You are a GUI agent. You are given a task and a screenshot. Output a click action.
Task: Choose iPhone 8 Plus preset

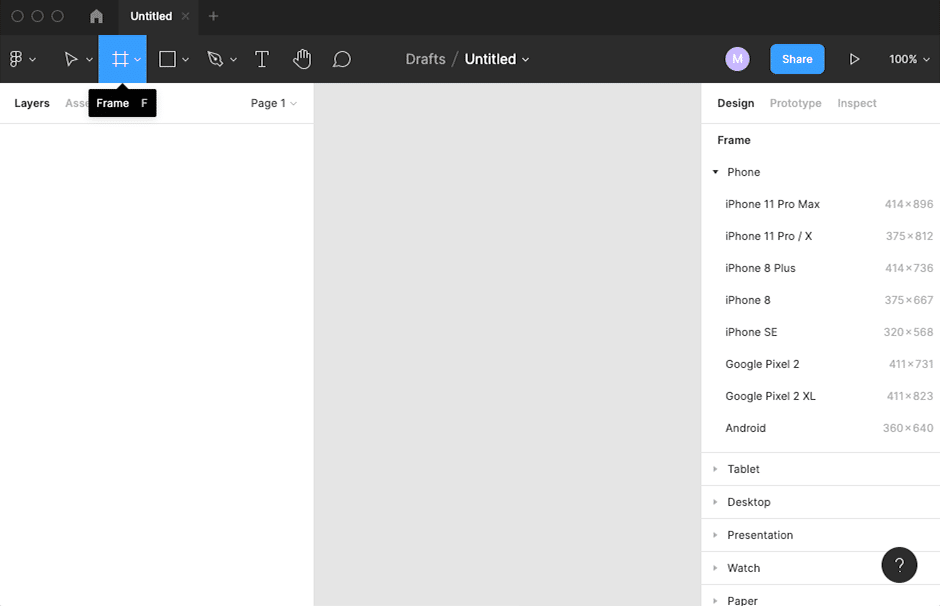click(x=821, y=268)
